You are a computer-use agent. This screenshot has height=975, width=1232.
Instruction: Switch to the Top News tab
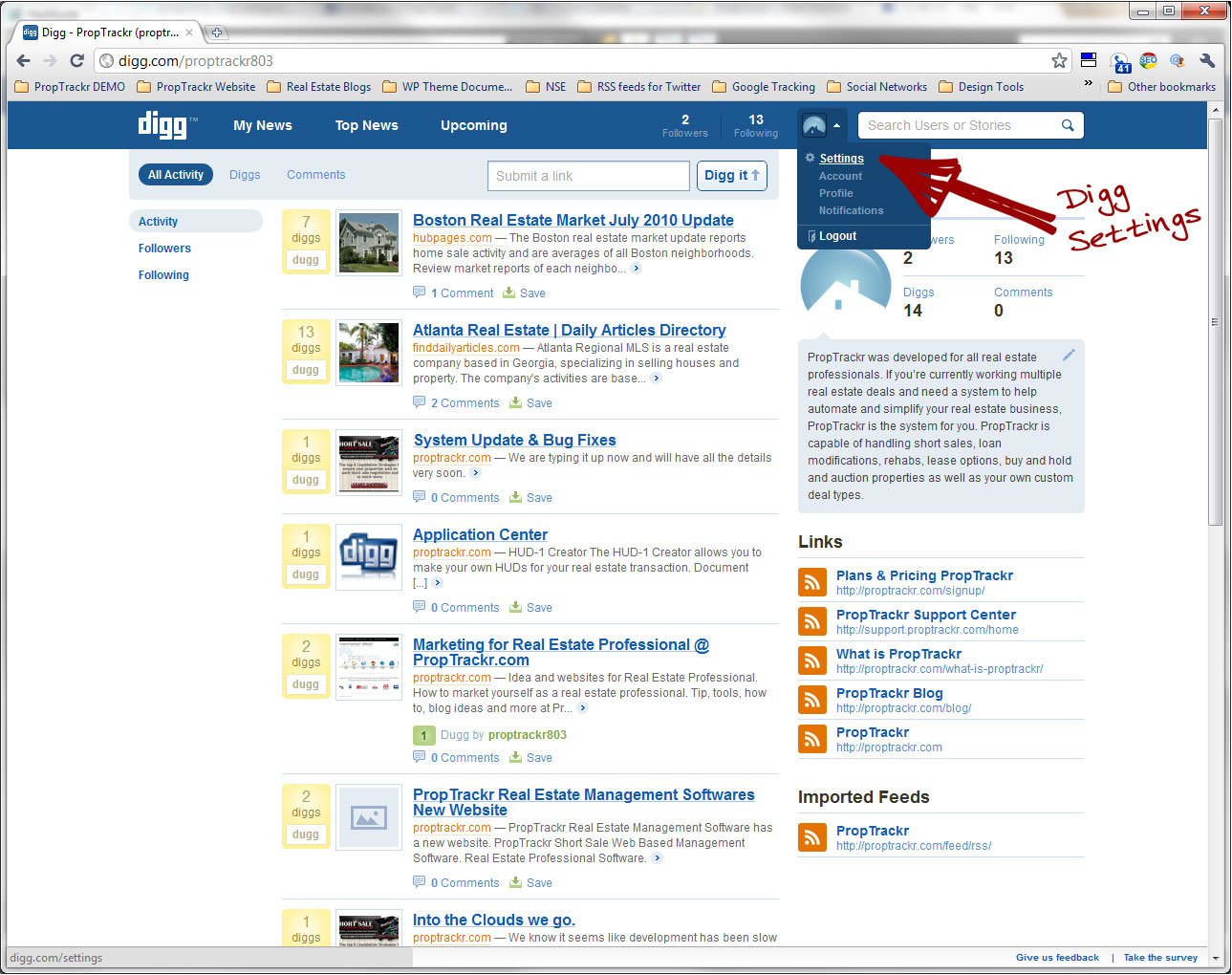pos(366,125)
